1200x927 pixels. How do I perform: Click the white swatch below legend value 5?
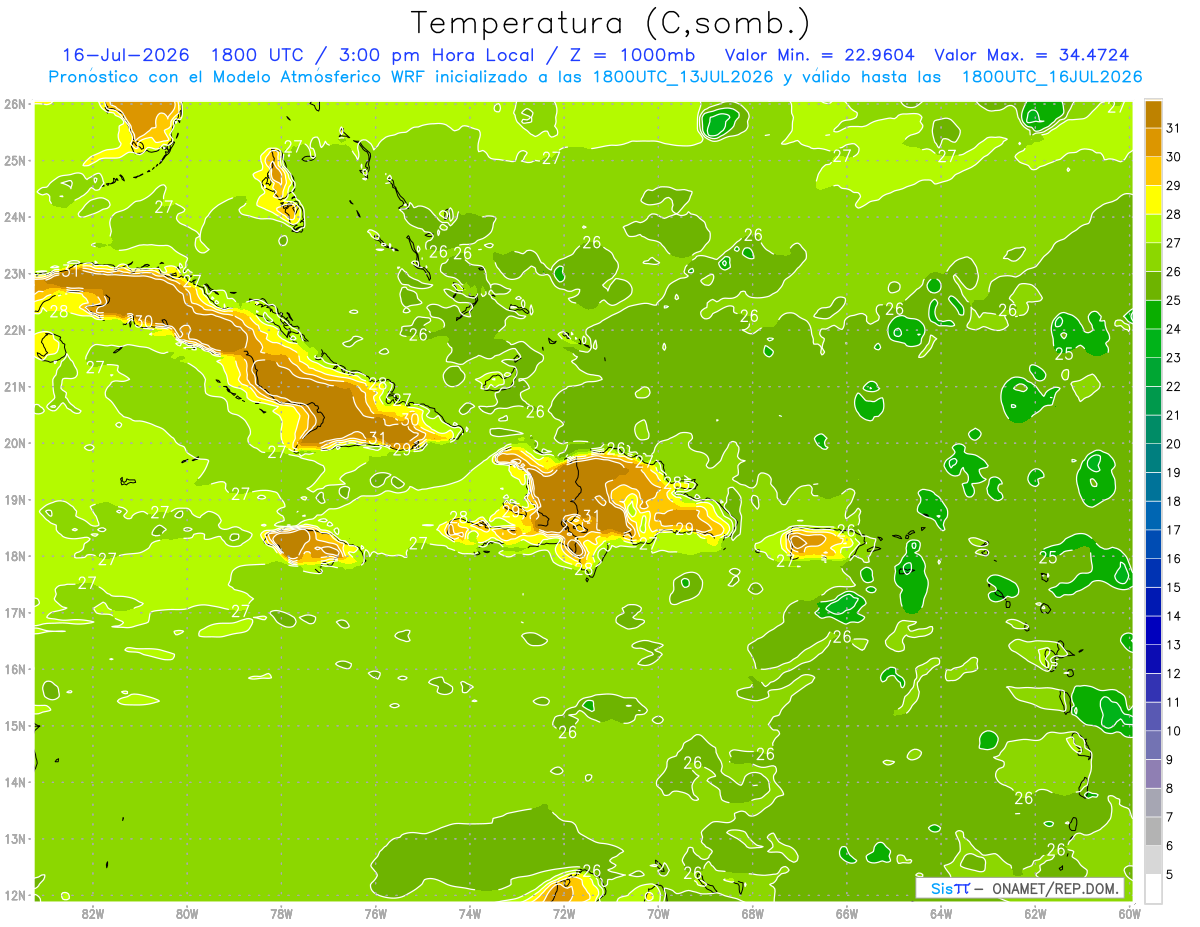(1153, 888)
